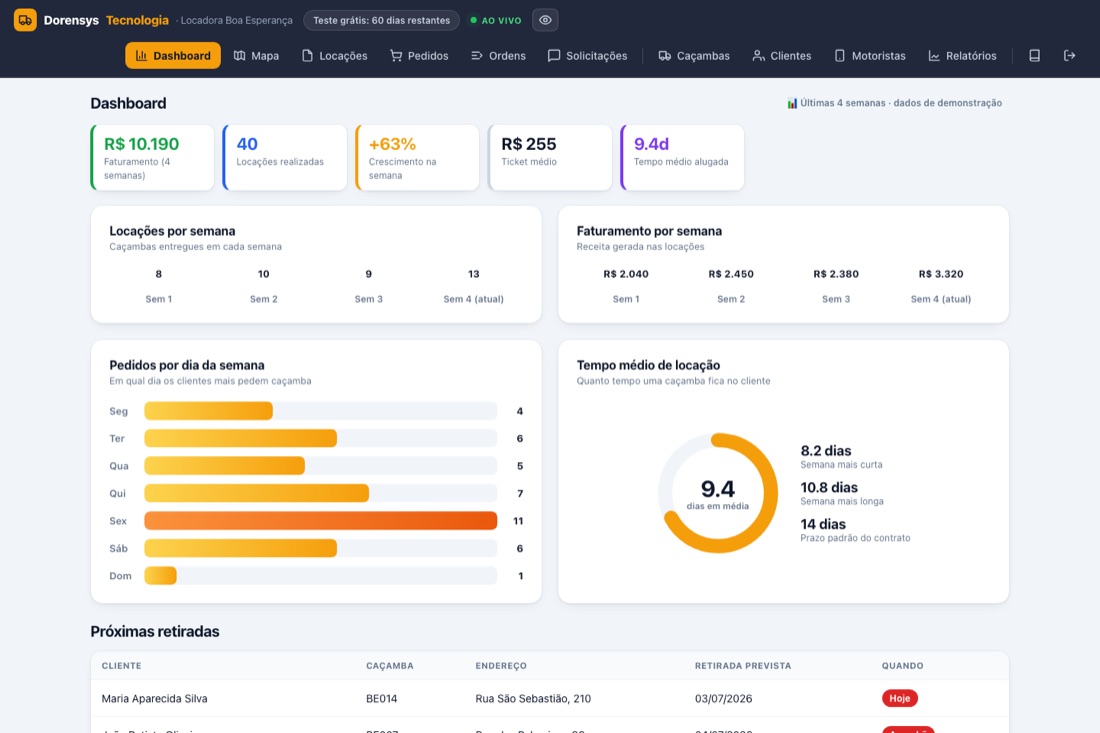Open the Dashboard tab

[x=173, y=55]
